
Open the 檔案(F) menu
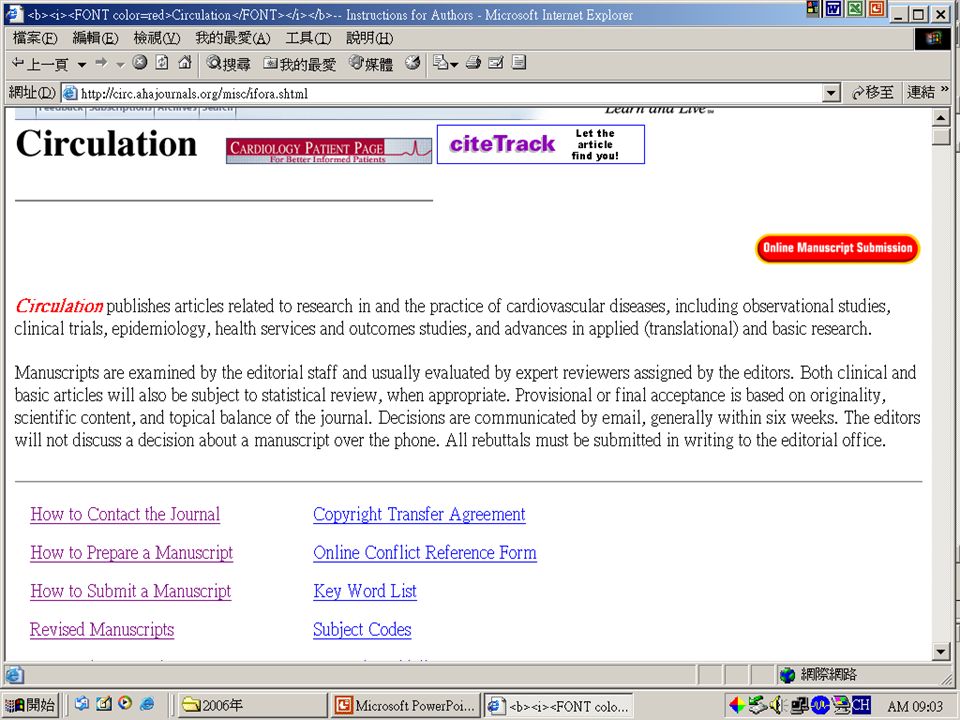click(x=35, y=39)
